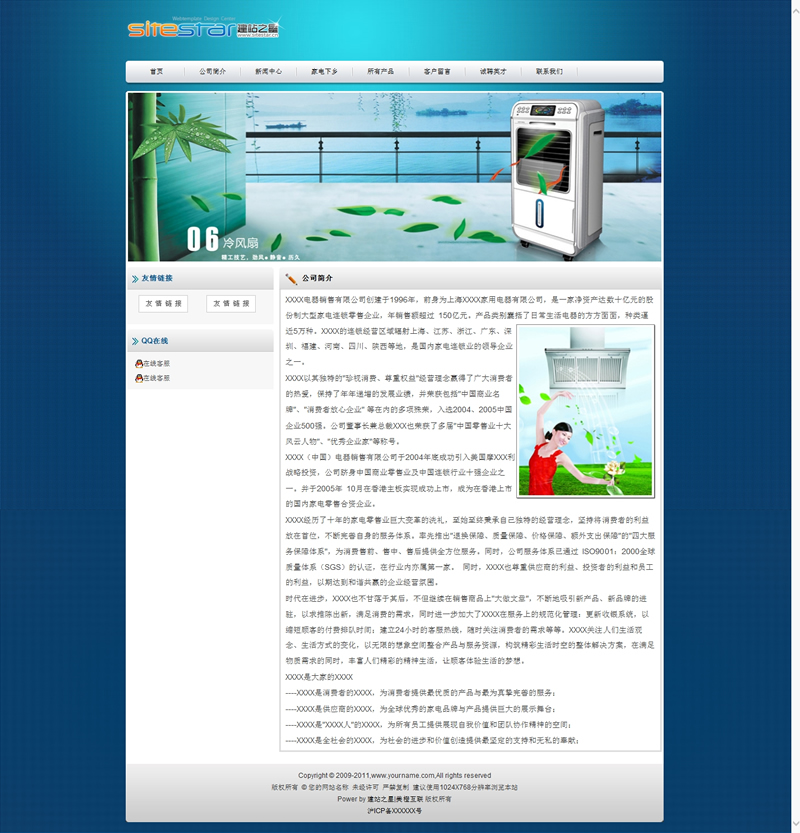The width and height of the screenshot is (800, 833).
Task: Select 联系我们 in the navigation bar
Action: pyautogui.click(x=549, y=72)
